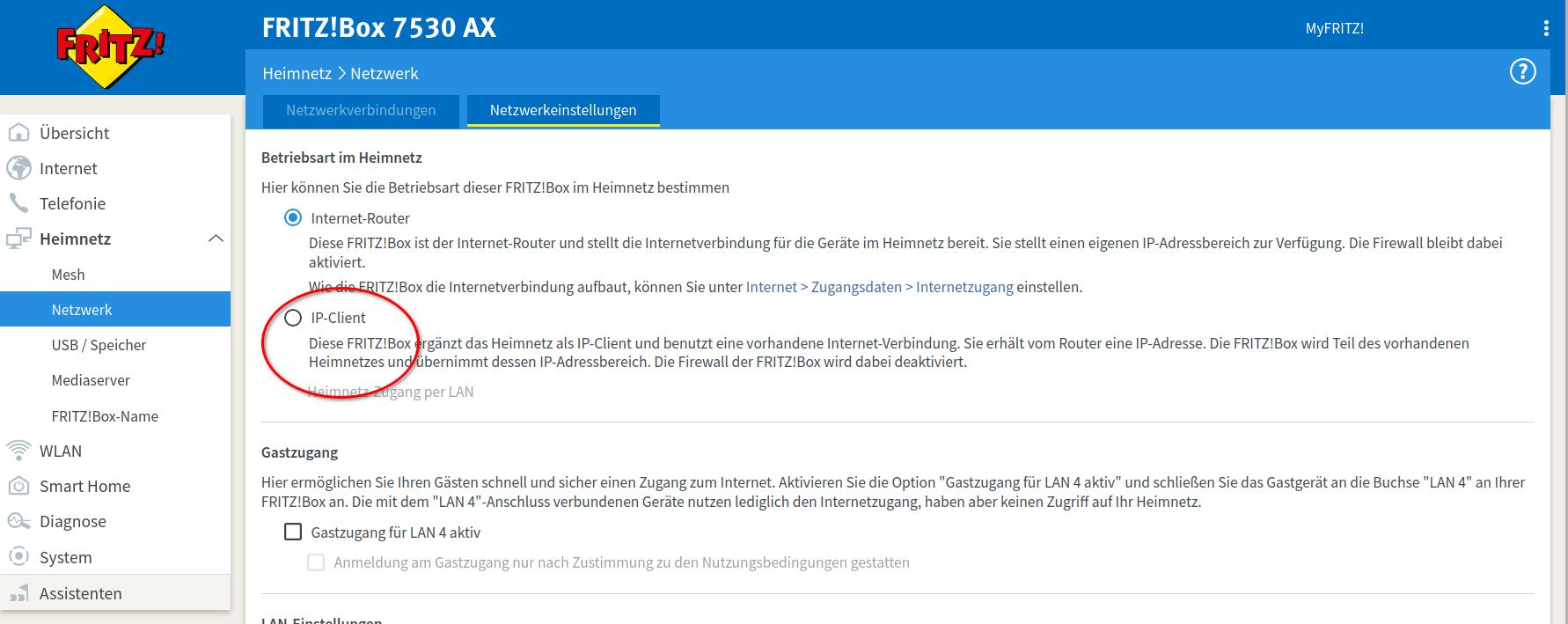Switch to Netzwerkeinstellungen tab
Viewport: 1568px width, 624px height.
tap(563, 110)
